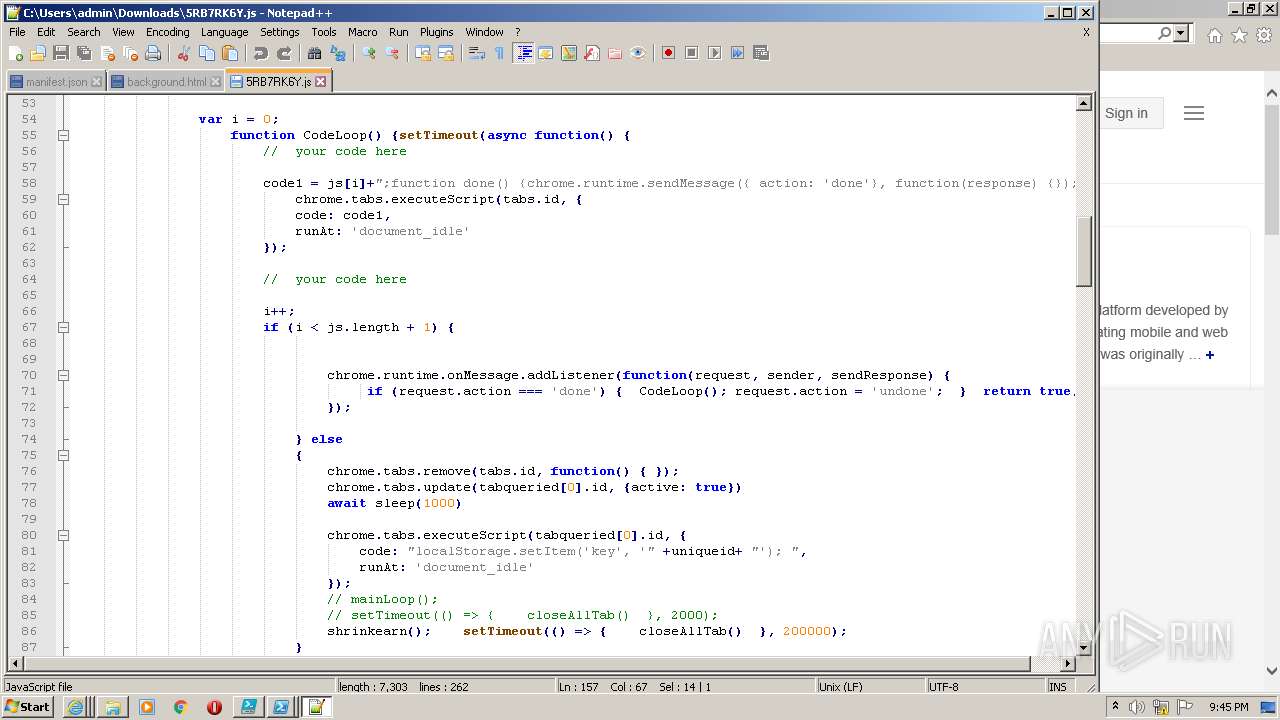The image size is (1280, 720).
Task: Open the Language menu
Action: [224, 32]
